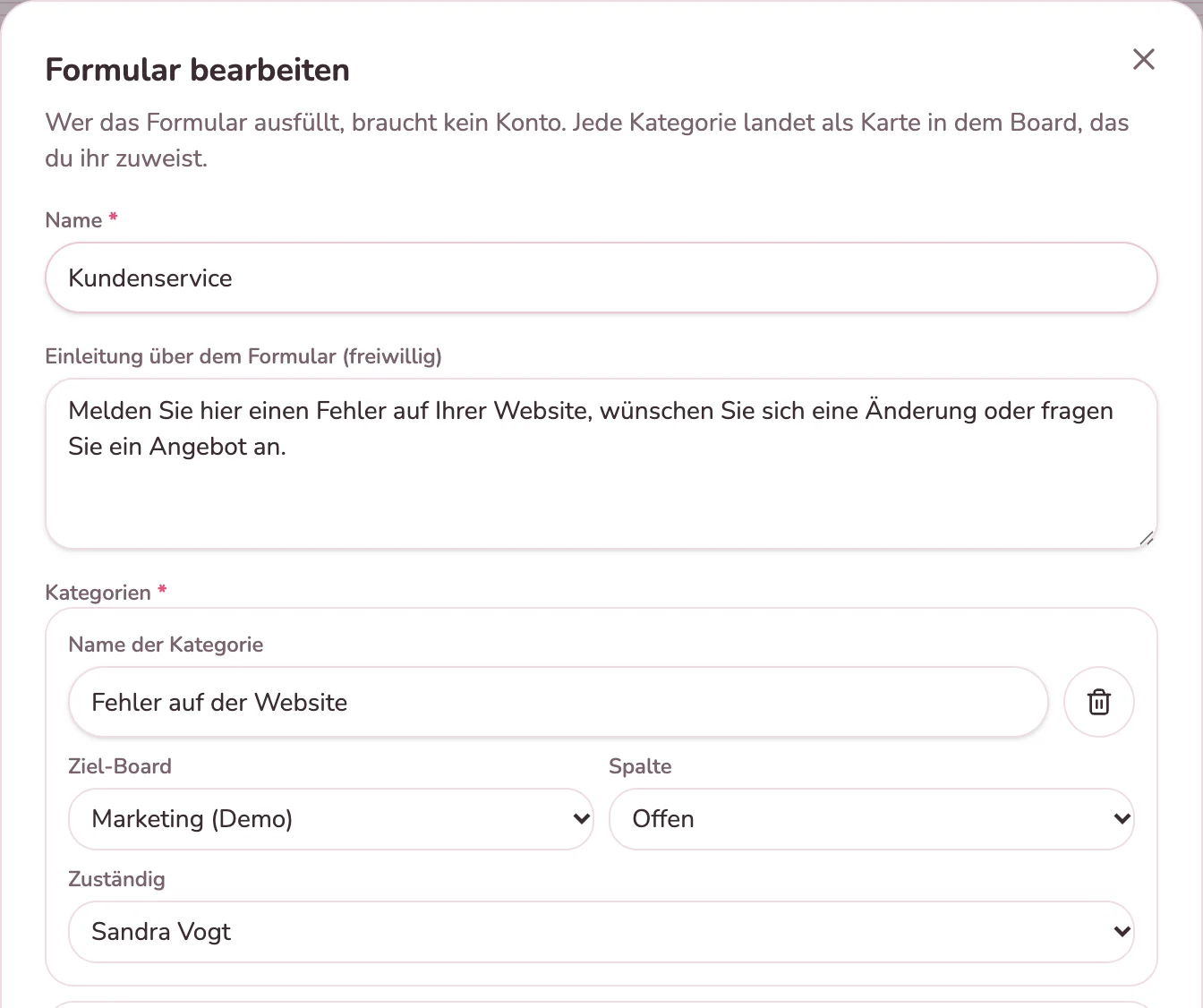
Task: Close the Formular bearbeiten dialog
Action: point(1143,59)
